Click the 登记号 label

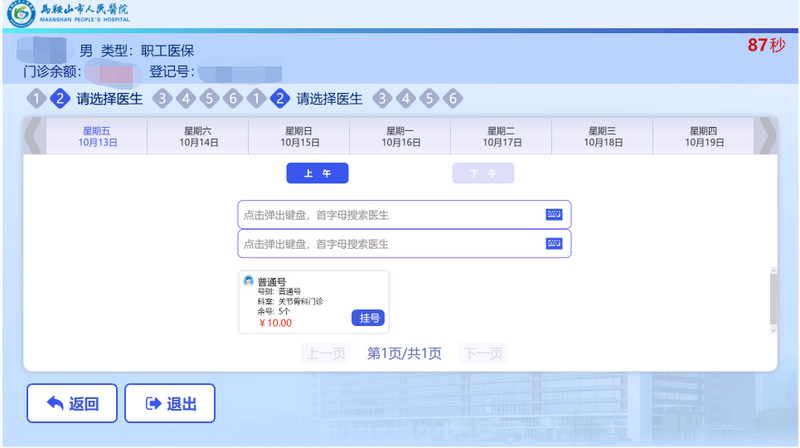pos(171,71)
